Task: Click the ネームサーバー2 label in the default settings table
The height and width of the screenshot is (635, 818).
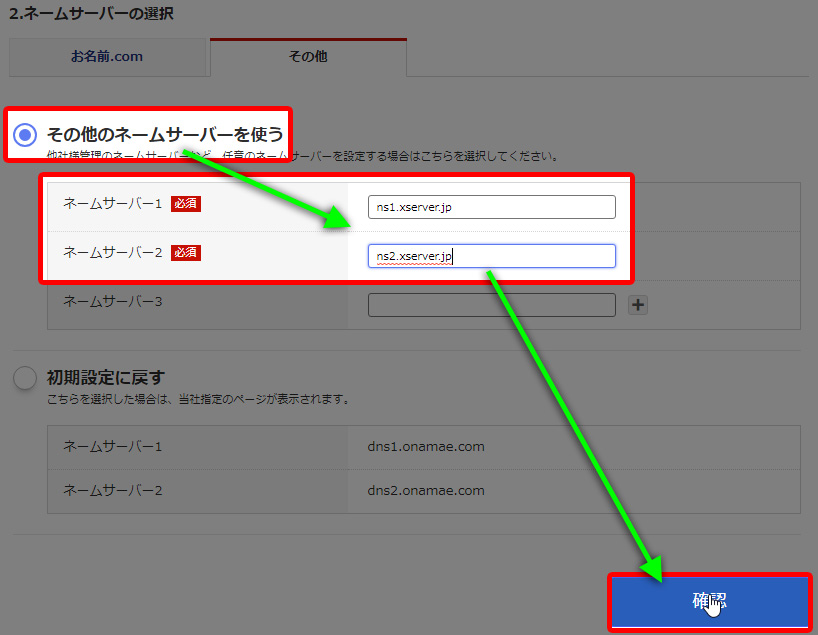Action: 112,491
